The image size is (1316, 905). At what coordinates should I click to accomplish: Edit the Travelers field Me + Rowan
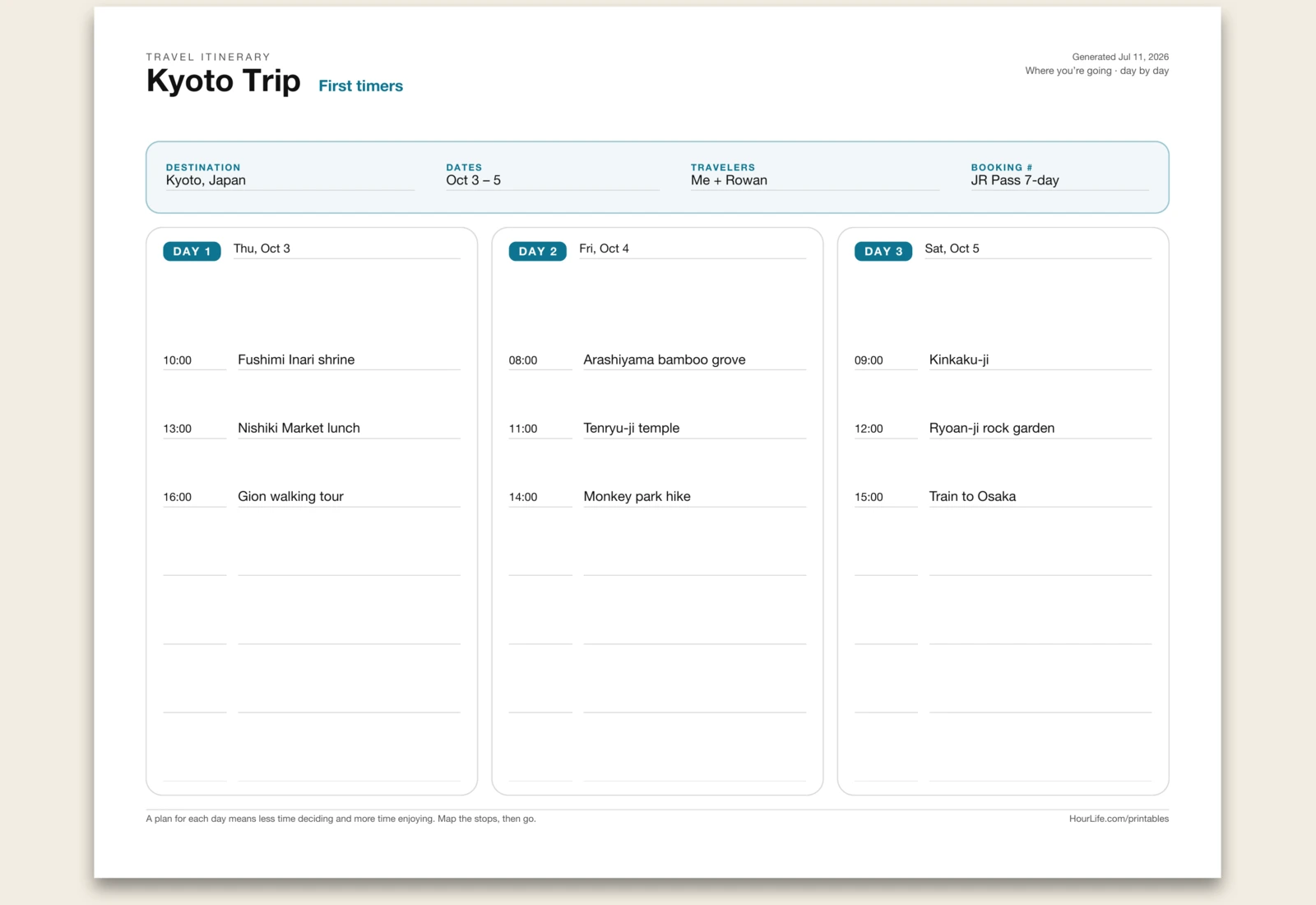coord(814,180)
